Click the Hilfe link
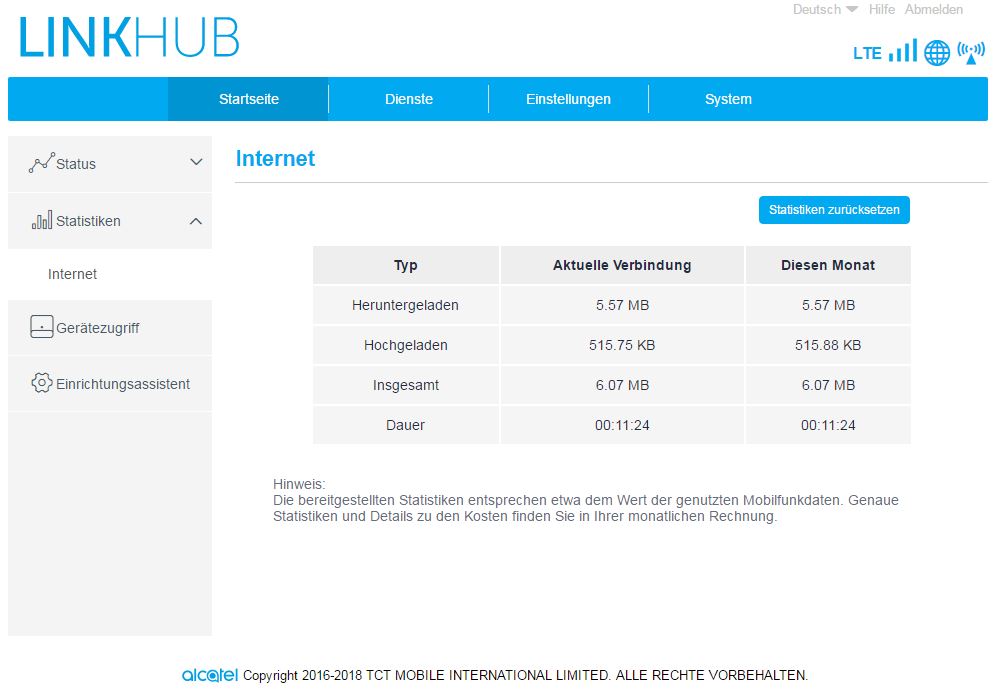Viewport: 994px width, 699px height. click(x=882, y=9)
